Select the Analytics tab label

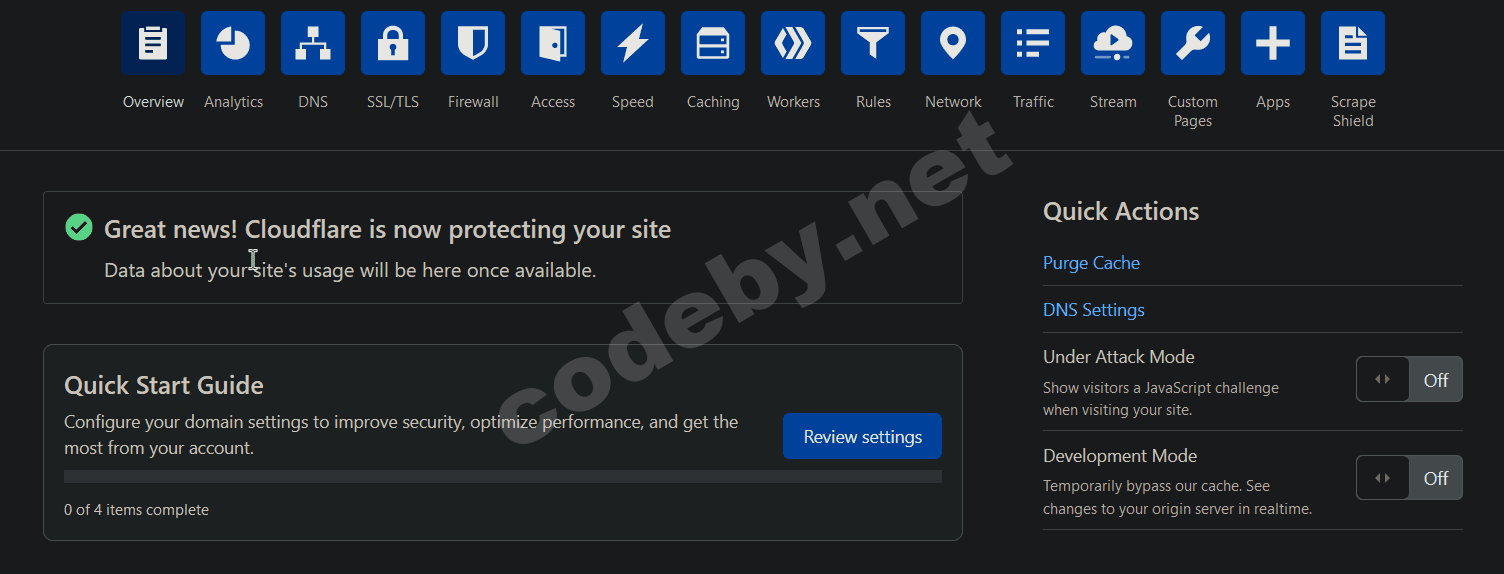(233, 102)
